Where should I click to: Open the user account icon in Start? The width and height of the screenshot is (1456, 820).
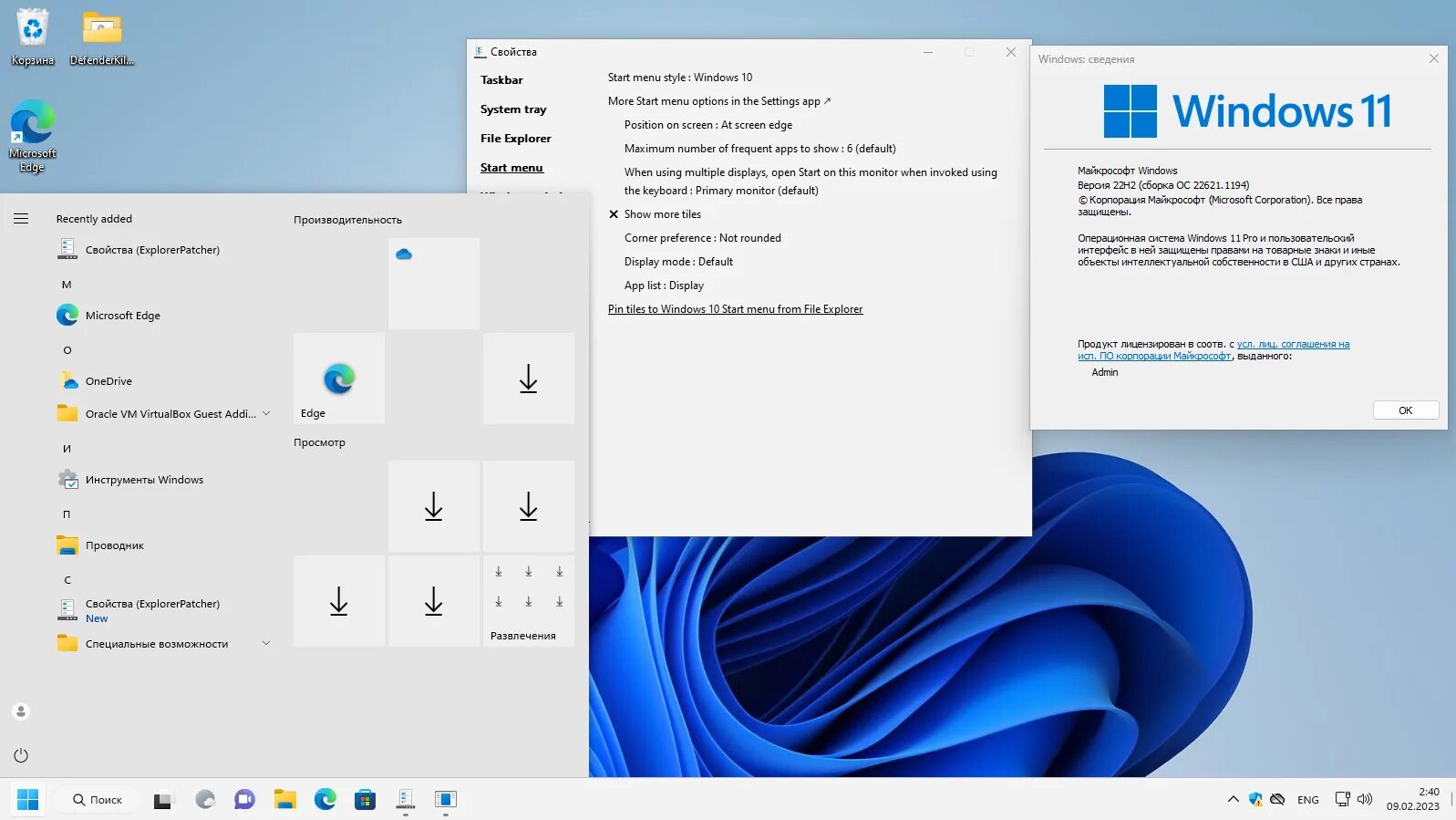pyautogui.click(x=21, y=711)
